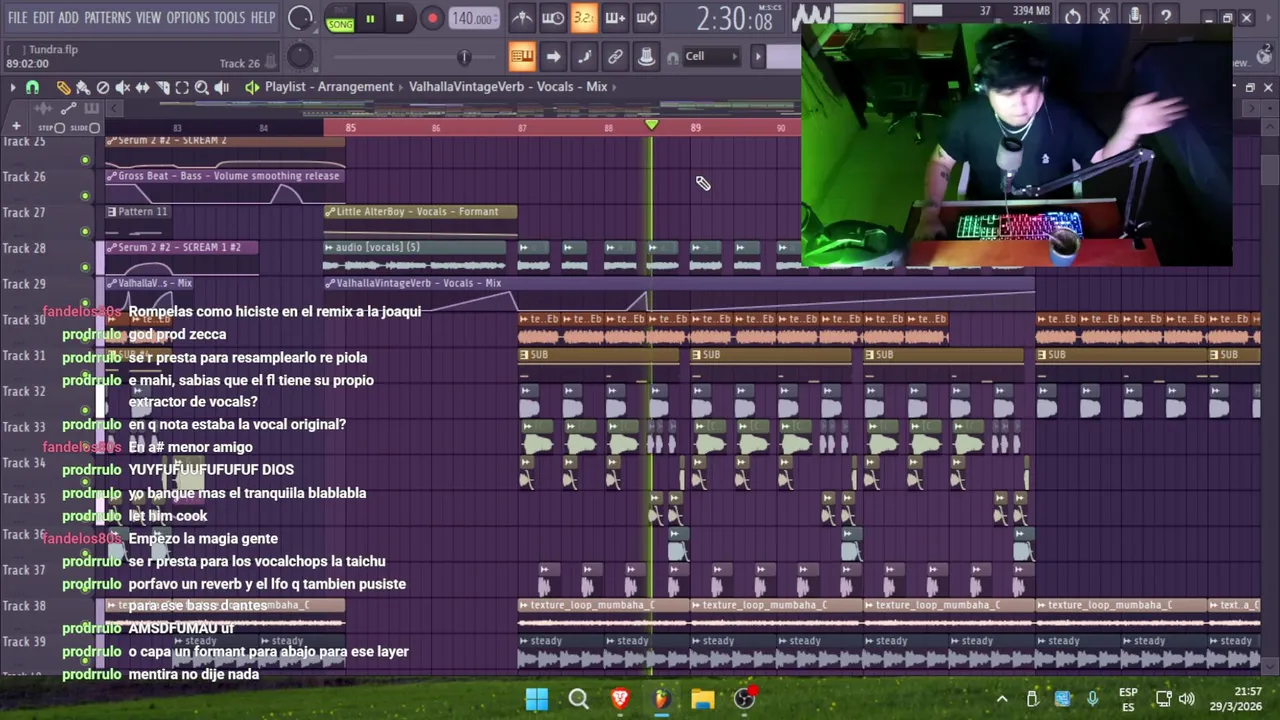Image resolution: width=1280 pixels, height=720 pixels.
Task: Open the Playlist view button
Action: coord(522,56)
